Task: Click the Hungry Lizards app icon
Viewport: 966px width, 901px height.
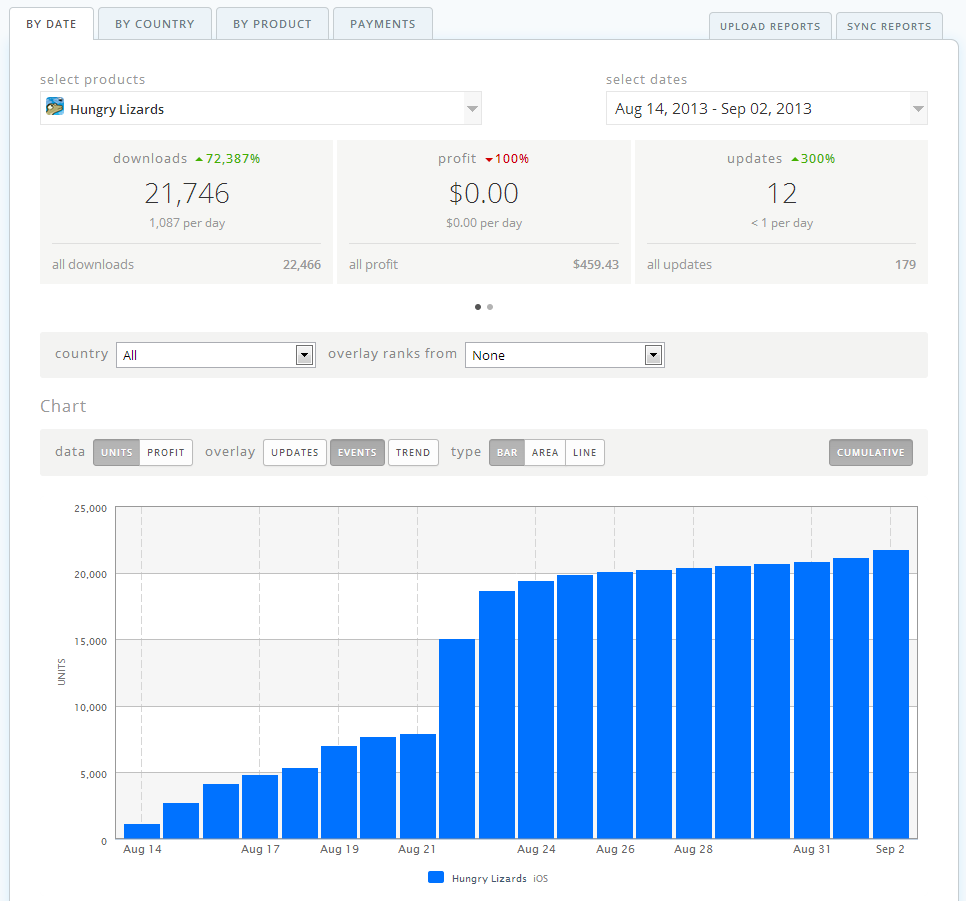Action: [x=55, y=107]
